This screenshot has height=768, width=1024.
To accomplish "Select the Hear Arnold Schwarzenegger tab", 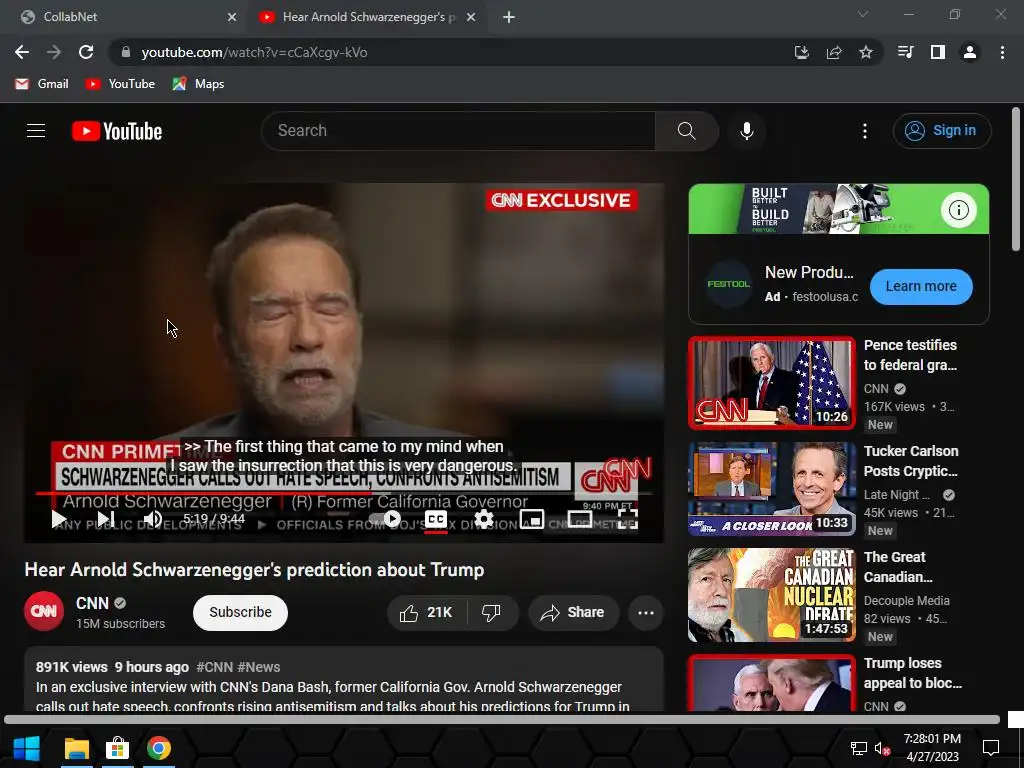I will (368, 17).
